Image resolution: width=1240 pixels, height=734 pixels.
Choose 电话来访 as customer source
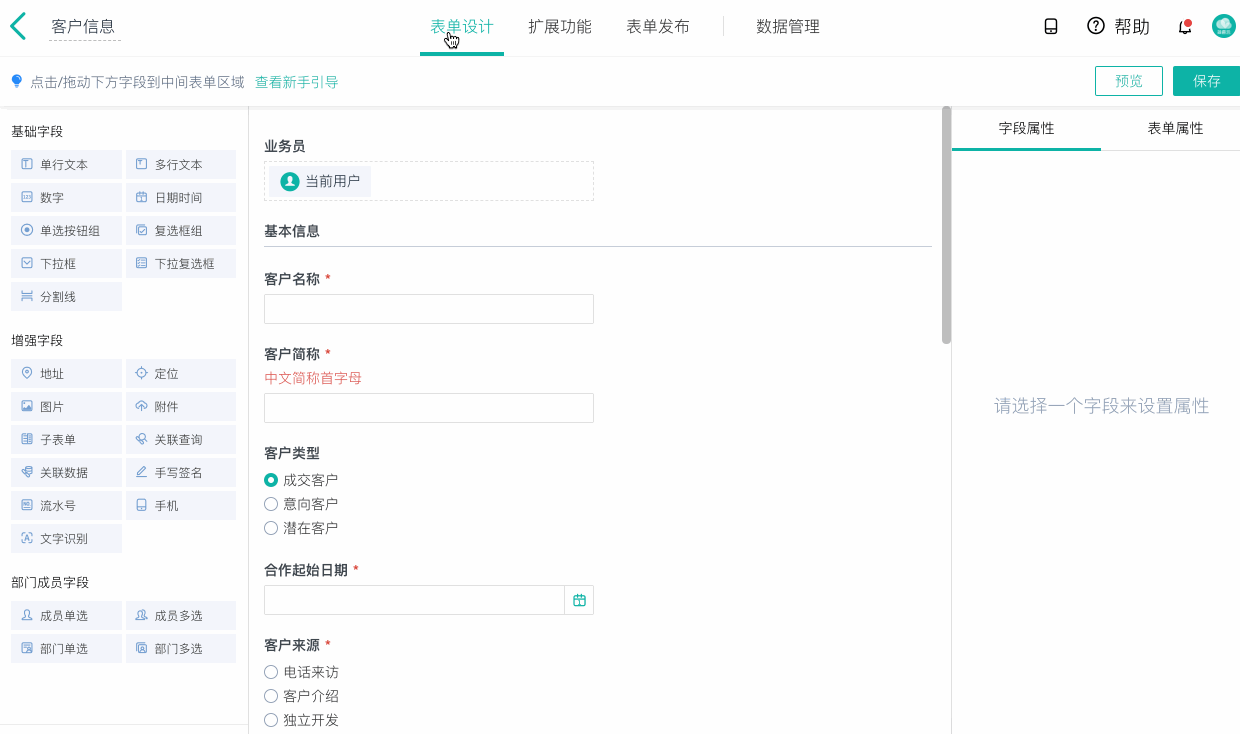[271, 672]
